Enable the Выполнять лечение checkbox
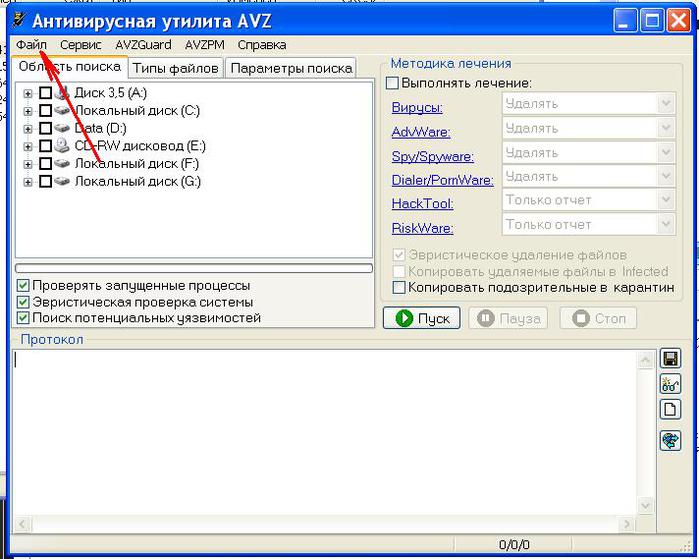Image resolution: width=699 pixels, height=559 pixels. (x=393, y=83)
